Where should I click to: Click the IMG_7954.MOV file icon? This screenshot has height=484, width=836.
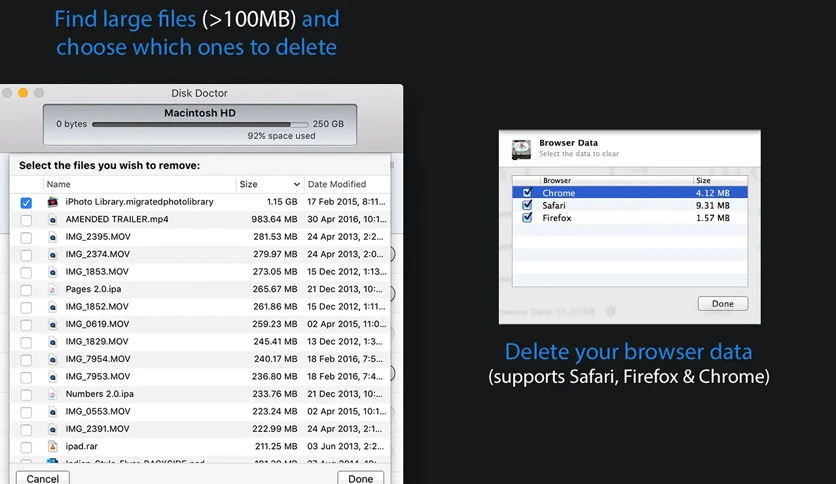click(x=52, y=360)
